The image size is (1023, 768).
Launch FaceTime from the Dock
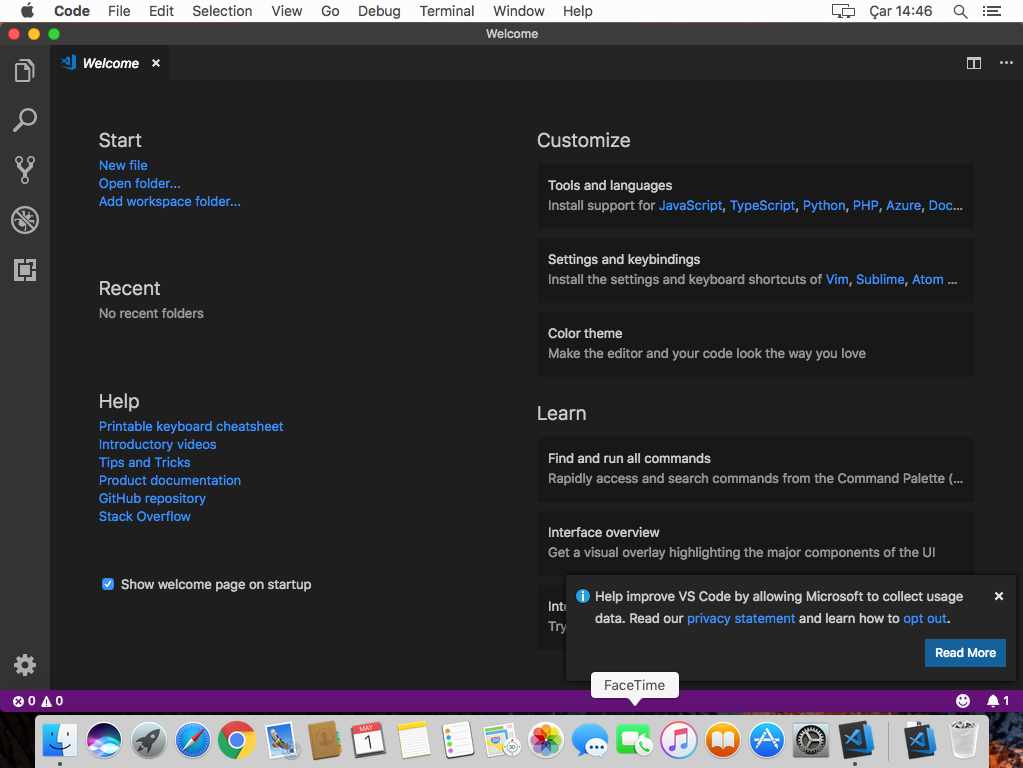pyautogui.click(x=634, y=740)
